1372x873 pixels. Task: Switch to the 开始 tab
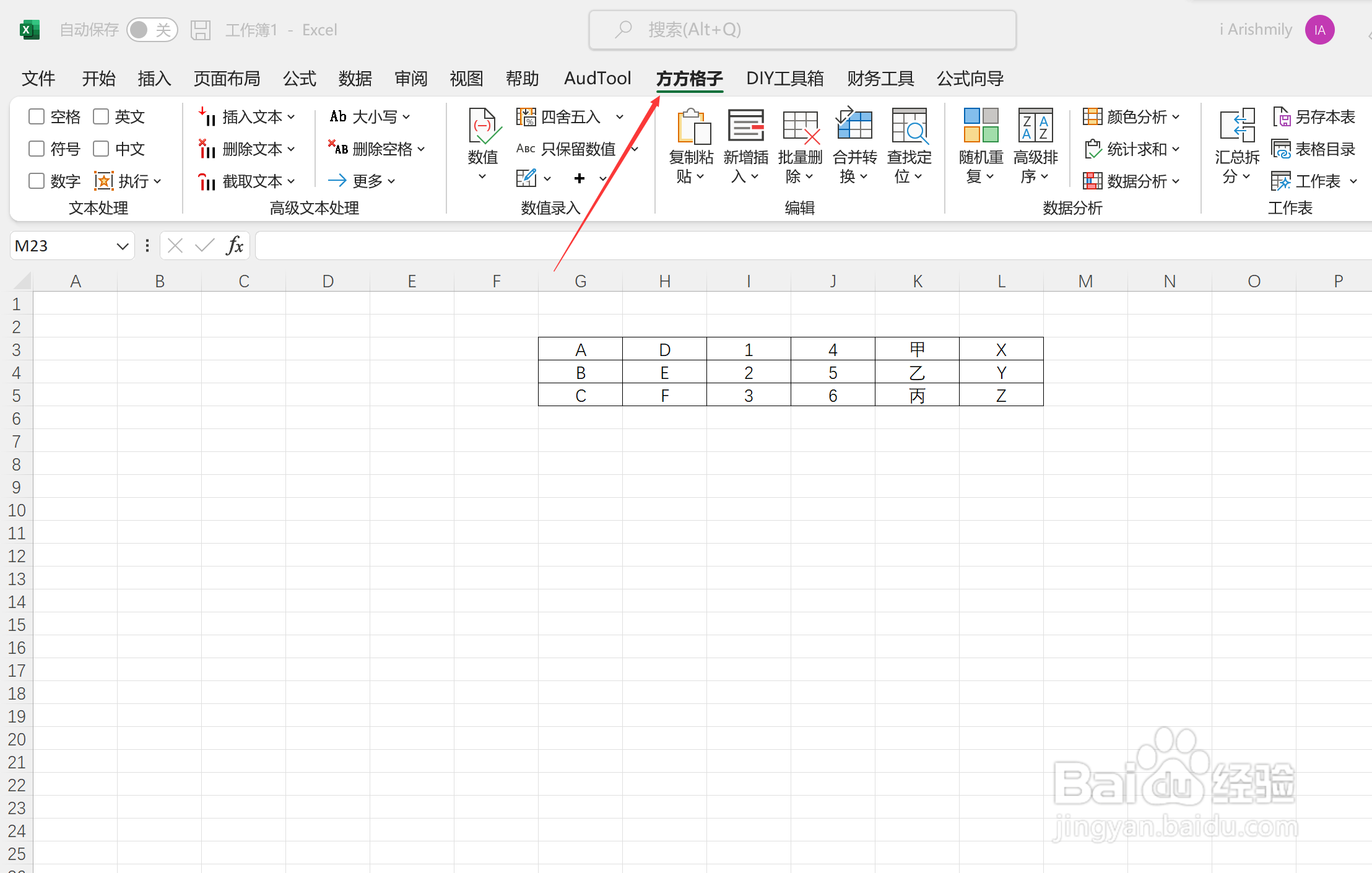(x=99, y=79)
